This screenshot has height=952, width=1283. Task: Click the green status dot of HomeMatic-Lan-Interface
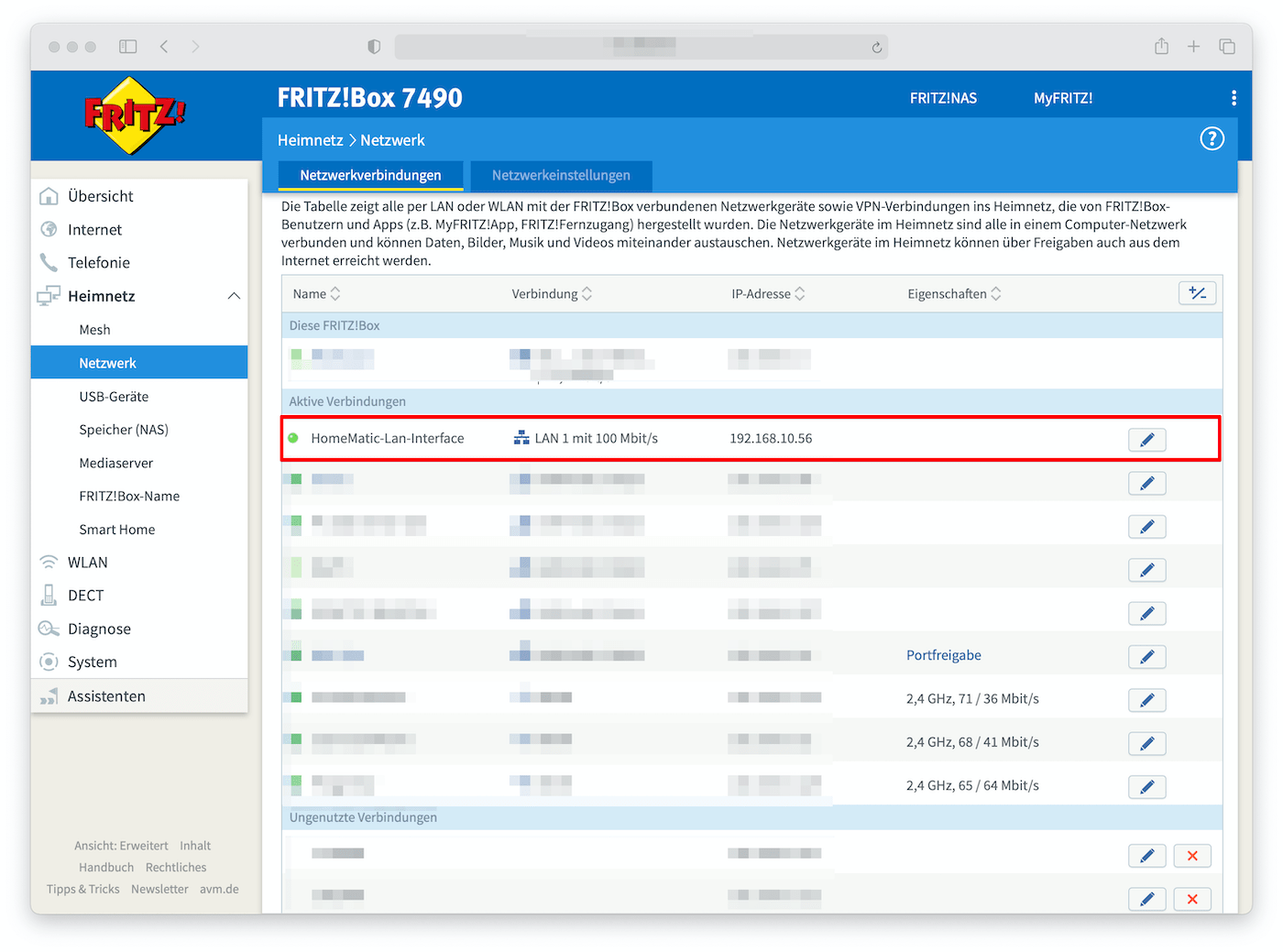(x=293, y=438)
